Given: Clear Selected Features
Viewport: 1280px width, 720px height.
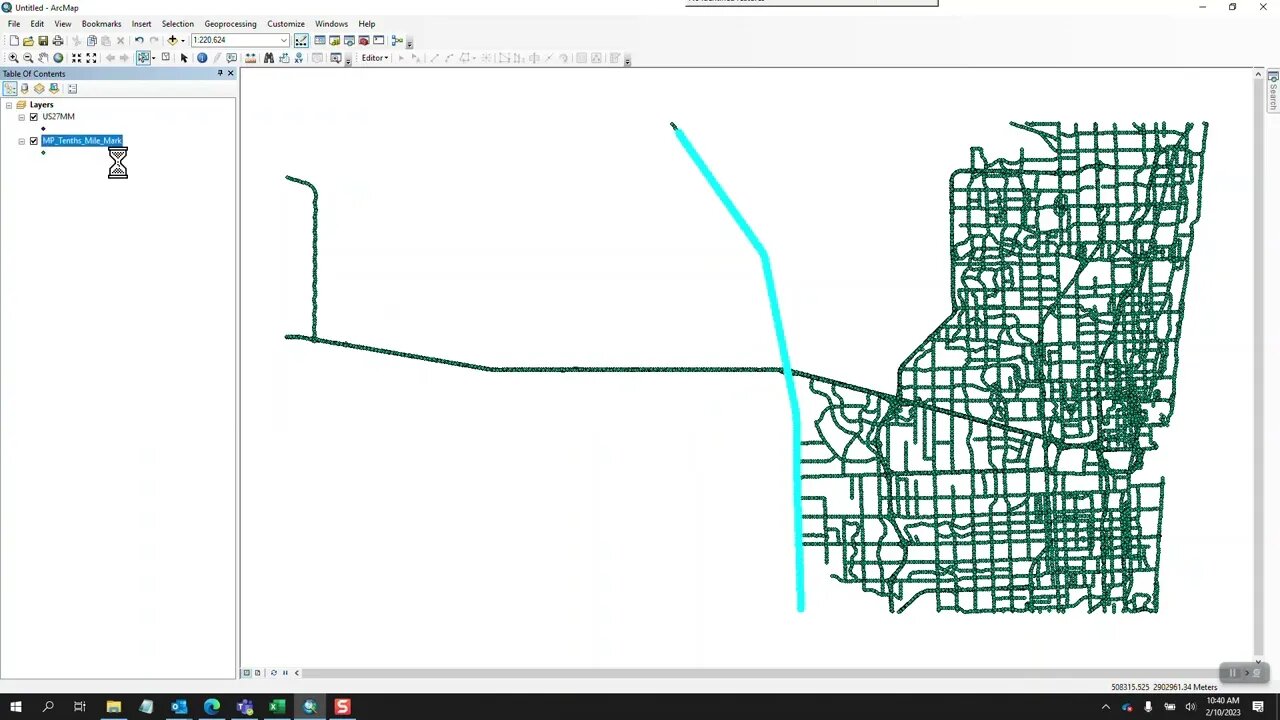Looking at the screenshot, I should point(166,57).
